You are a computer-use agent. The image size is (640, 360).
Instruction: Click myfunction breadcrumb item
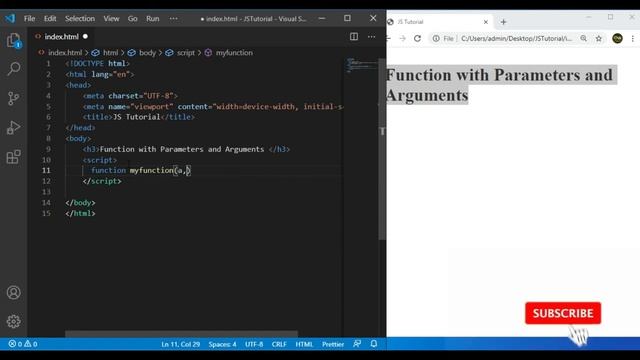(234, 53)
